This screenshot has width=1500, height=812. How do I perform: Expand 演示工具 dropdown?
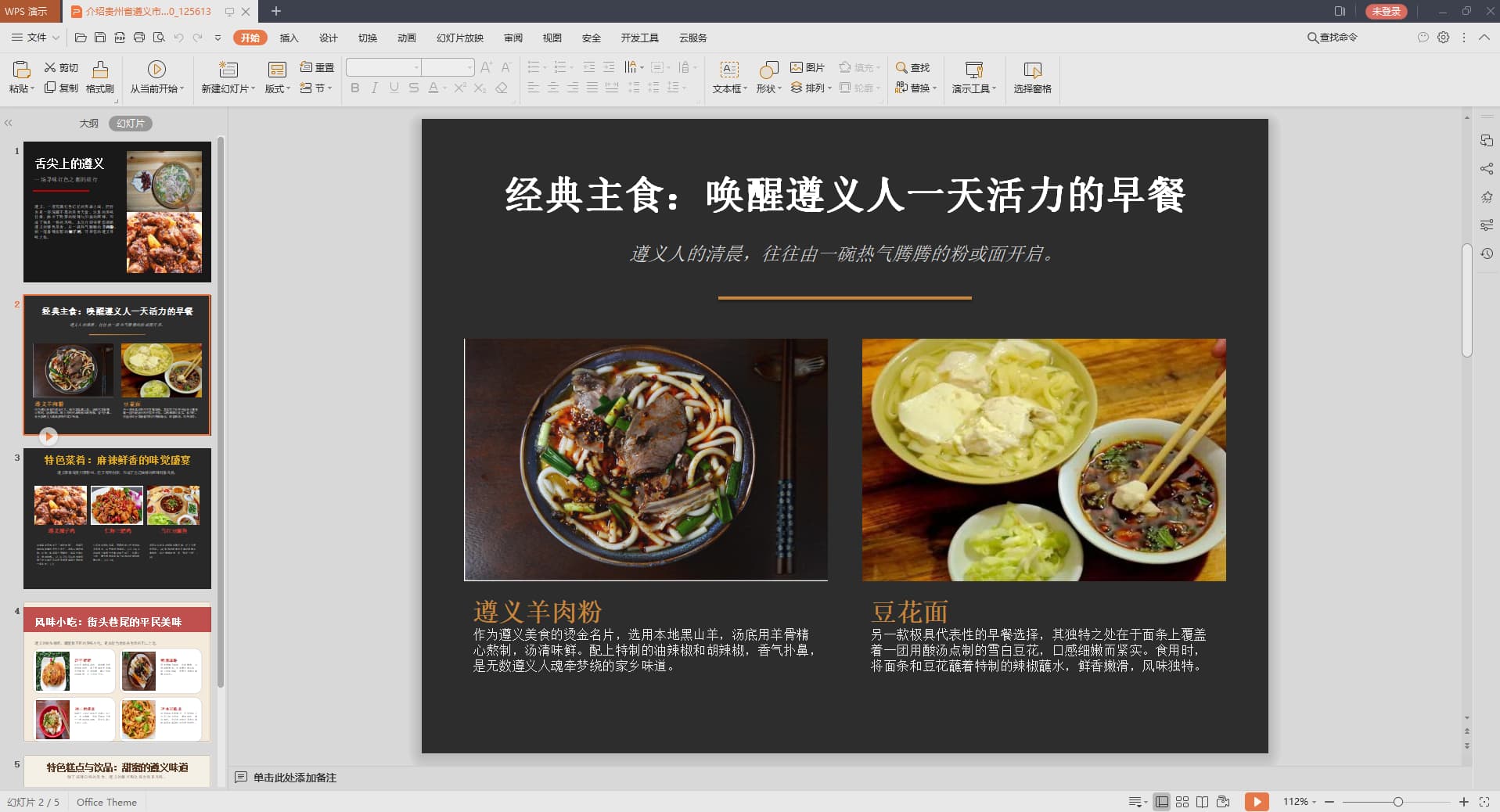[974, 88]
